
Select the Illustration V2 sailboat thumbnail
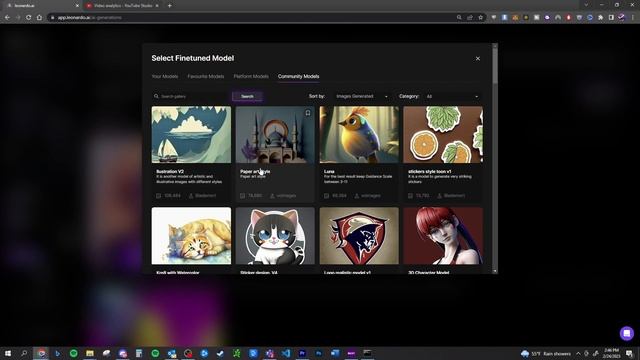(191, 135)
